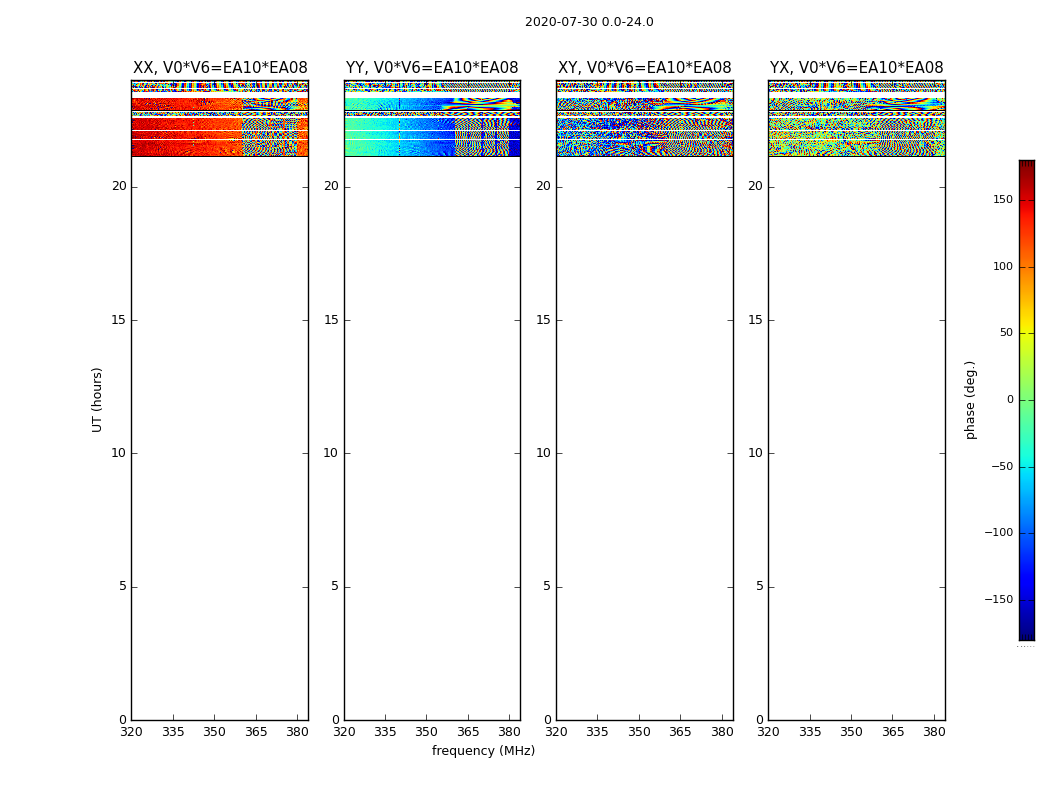Select the 0 tick label on colorbar
The width and height of the screenshot is (1050, 800).
click(x=1009, y=400)
